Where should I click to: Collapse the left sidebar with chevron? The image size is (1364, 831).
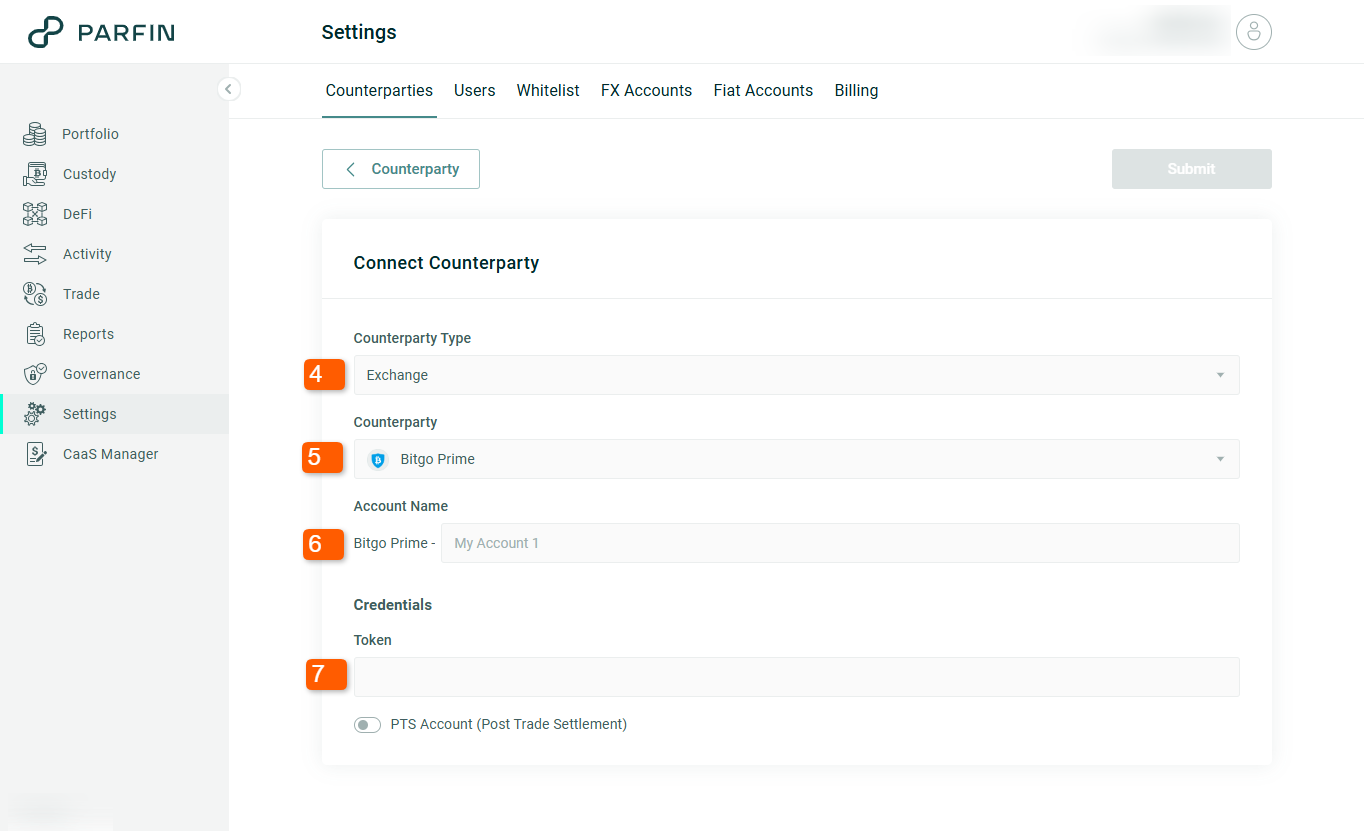coord(228,89)
